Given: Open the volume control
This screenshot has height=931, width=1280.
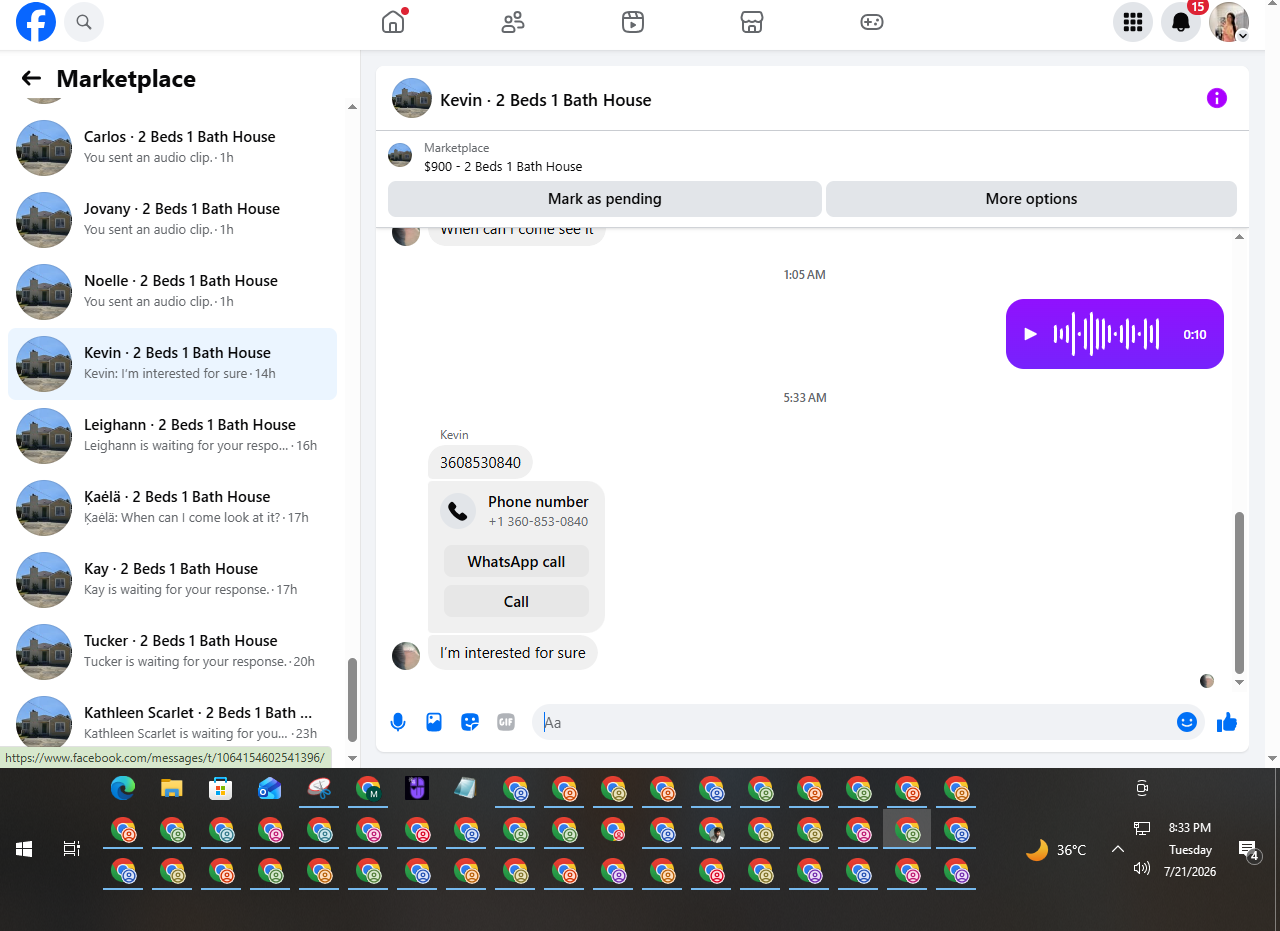Looking at the screenshot, I should 1142,868.
